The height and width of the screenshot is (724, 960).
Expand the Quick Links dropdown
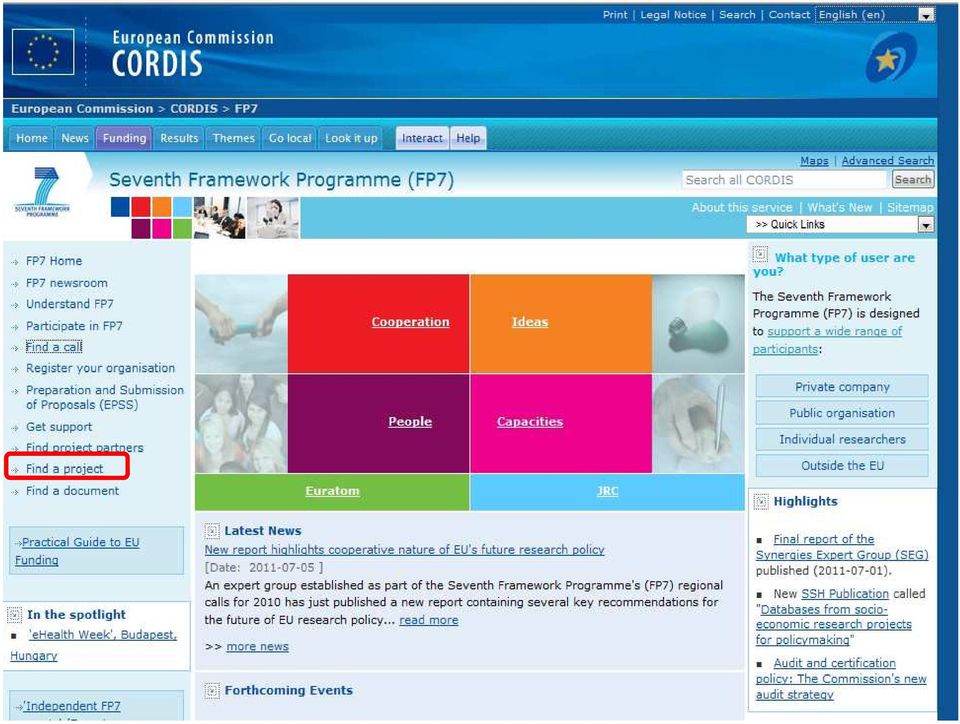point(840,225)
